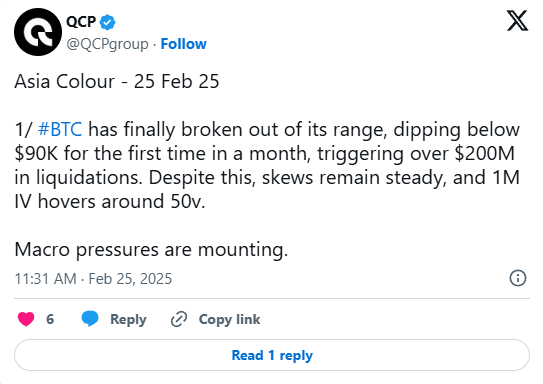
Task: Open the QCP profile avatar
Action: (x=38, y=32)
